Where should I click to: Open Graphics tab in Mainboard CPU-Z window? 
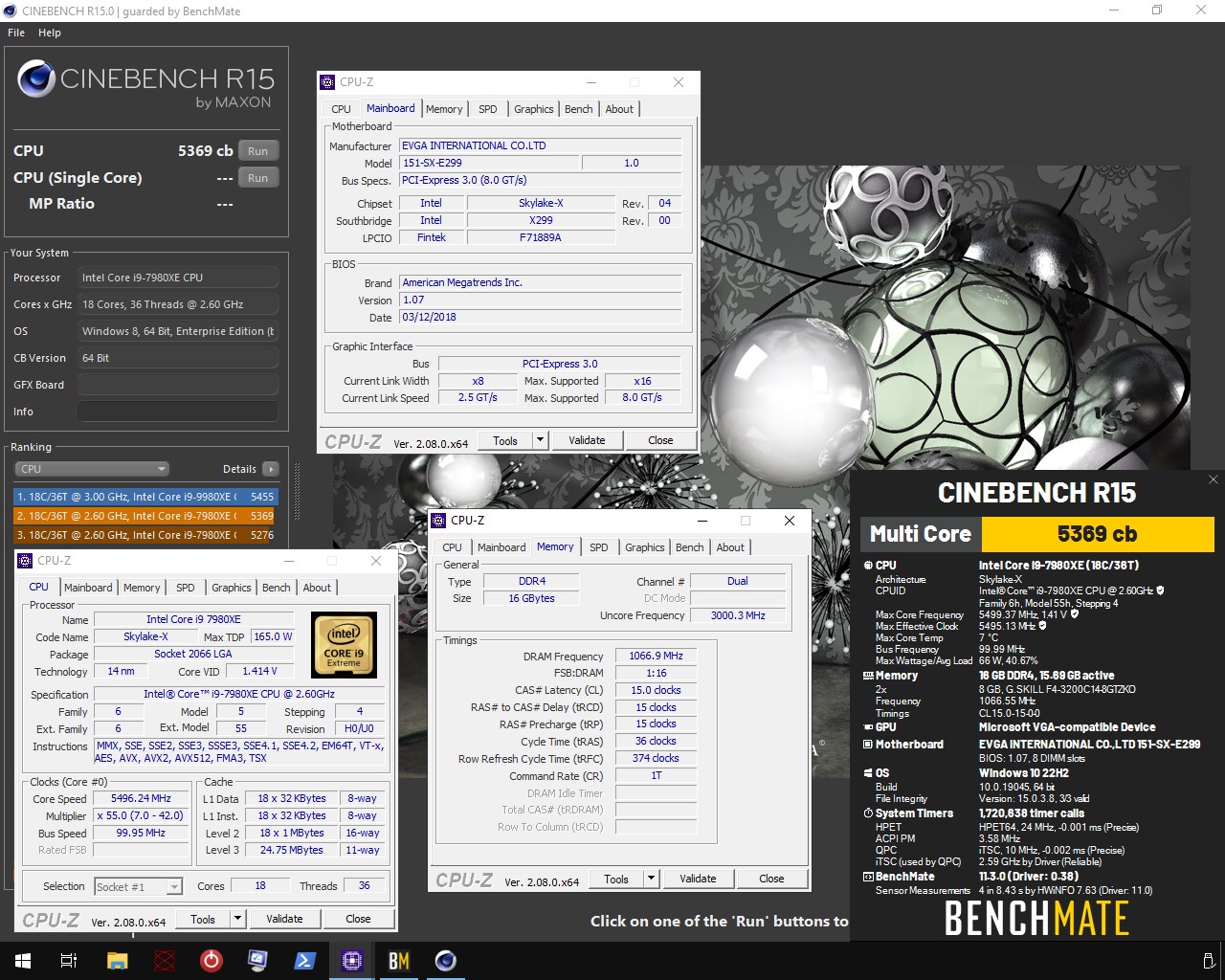click(x=533, y=109)
